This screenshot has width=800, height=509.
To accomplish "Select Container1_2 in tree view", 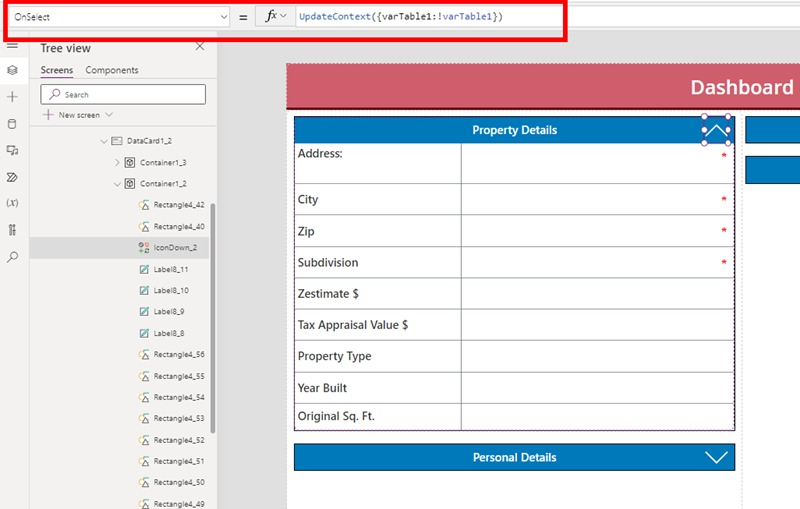I will click(x=163, y=184).
